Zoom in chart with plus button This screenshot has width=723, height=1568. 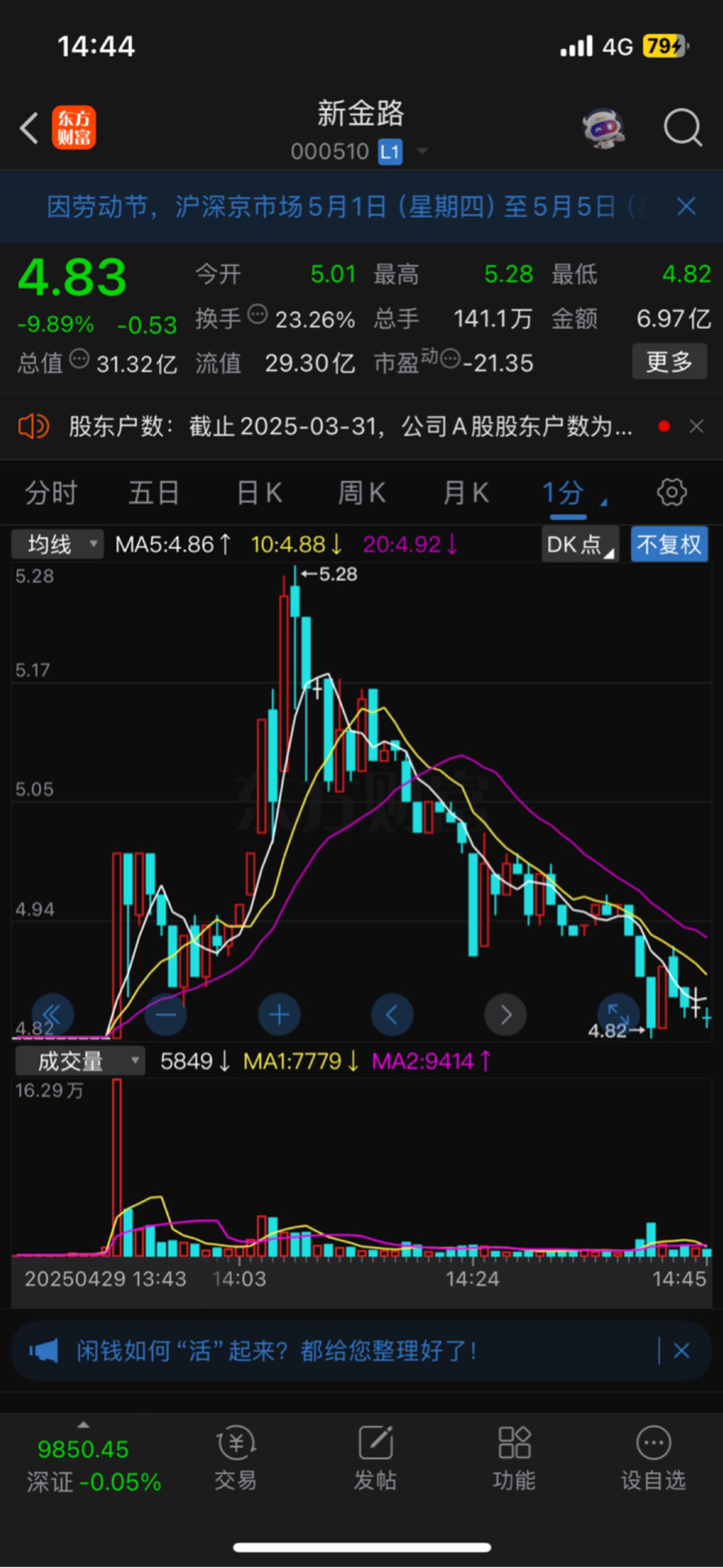(x=279, y=1014)
